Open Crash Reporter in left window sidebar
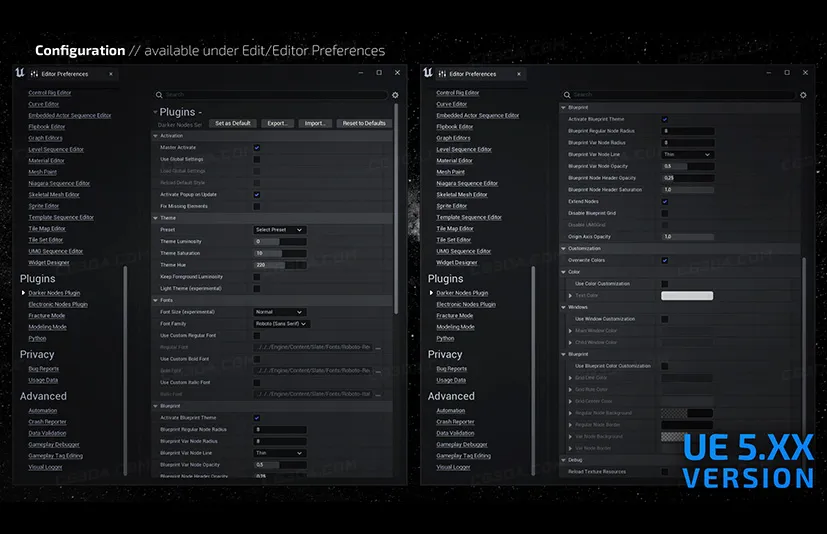827x534 pixels. (47, 422)
